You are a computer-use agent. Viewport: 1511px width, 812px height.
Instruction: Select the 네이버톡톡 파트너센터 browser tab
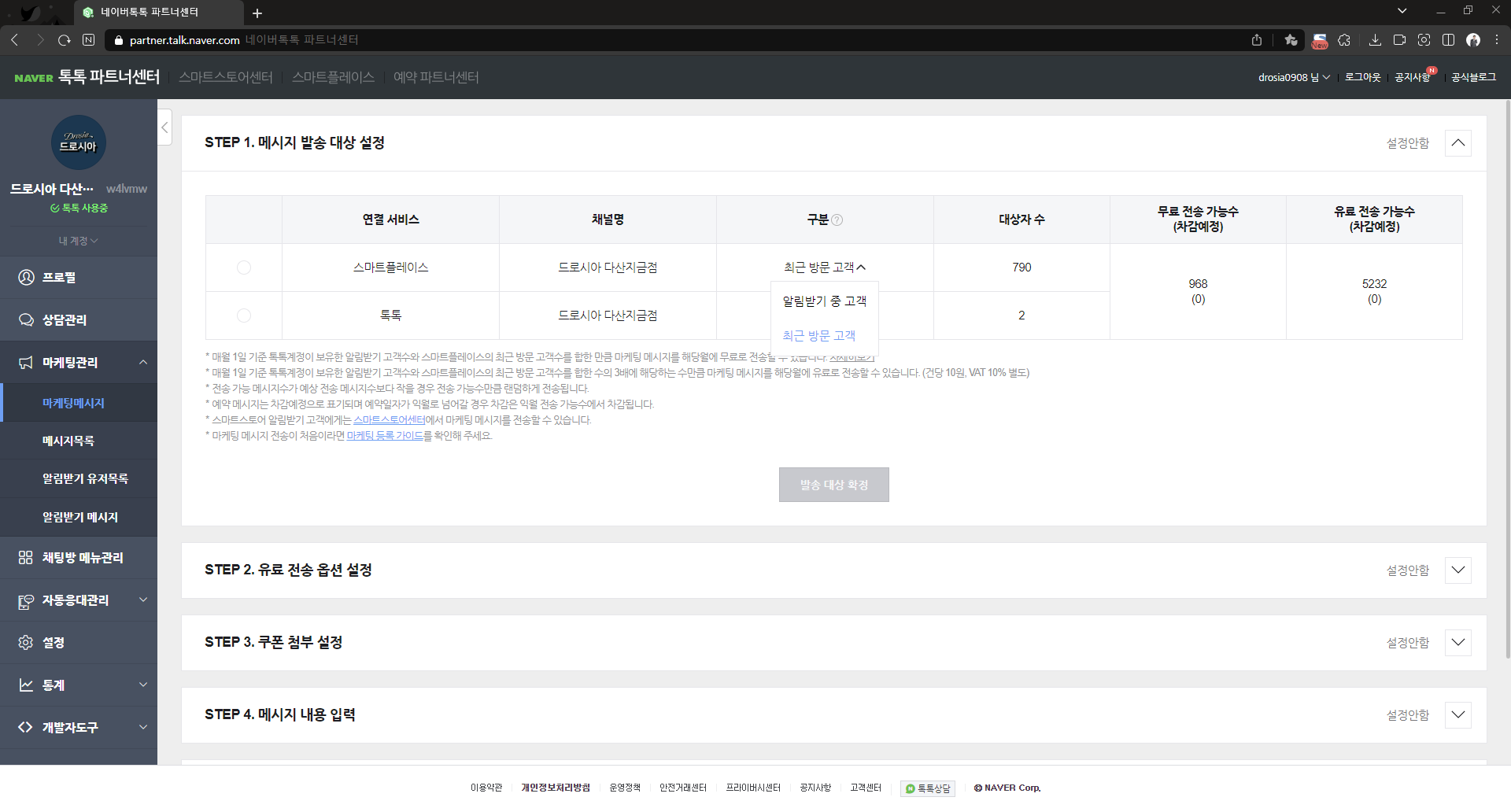point(158,13)
